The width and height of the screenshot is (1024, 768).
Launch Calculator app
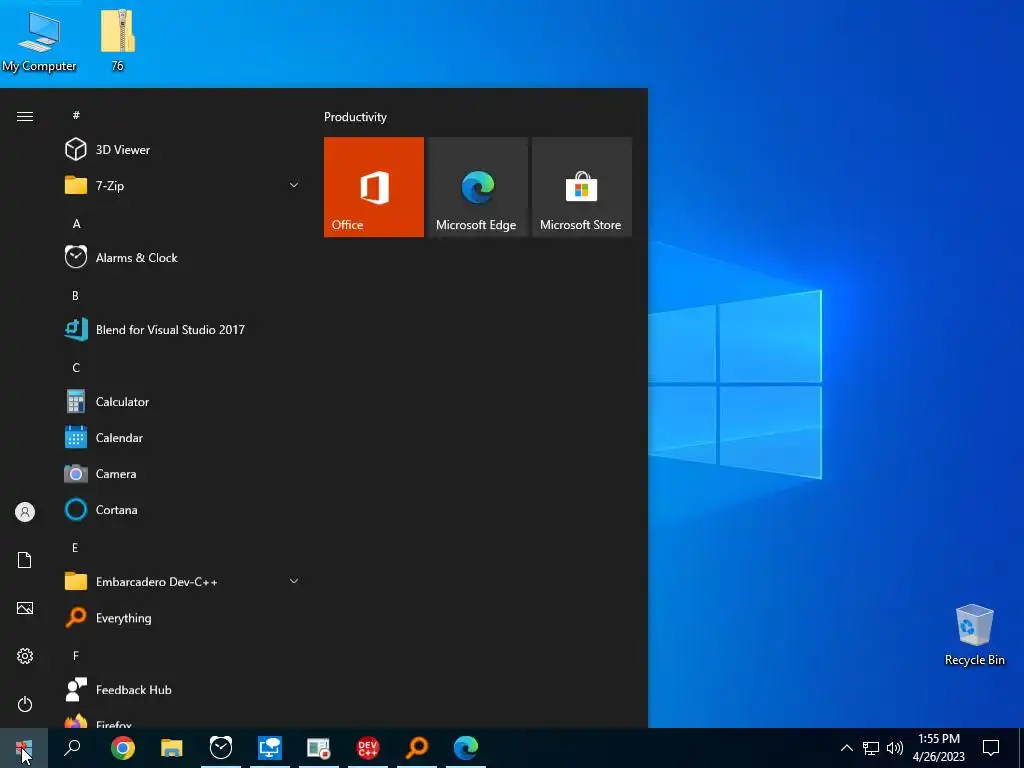tap(183, 402)
